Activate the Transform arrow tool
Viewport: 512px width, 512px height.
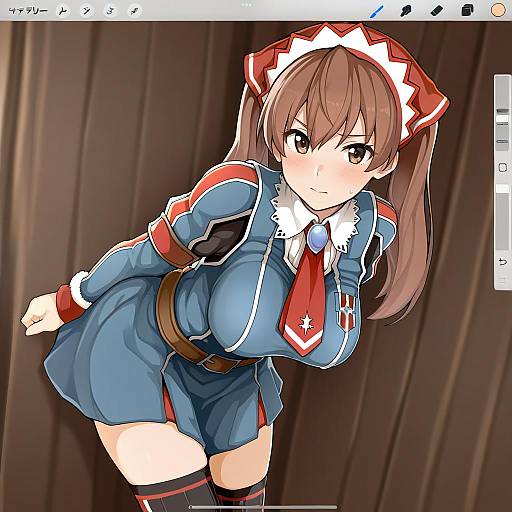[134, 11]
